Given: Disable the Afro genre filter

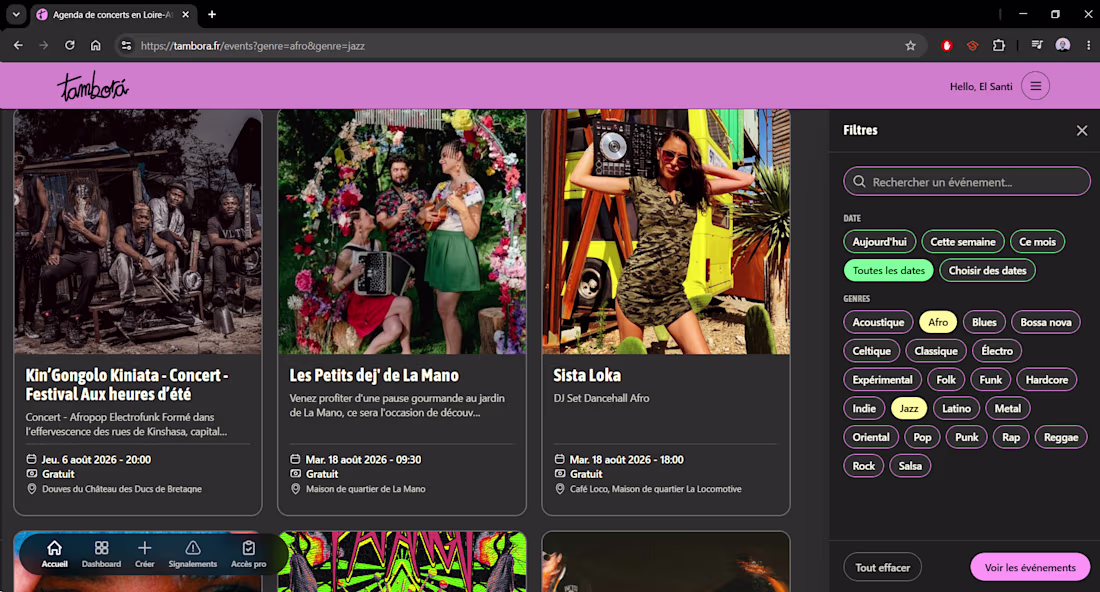Looking at the screenshot, I should [938, 323].
